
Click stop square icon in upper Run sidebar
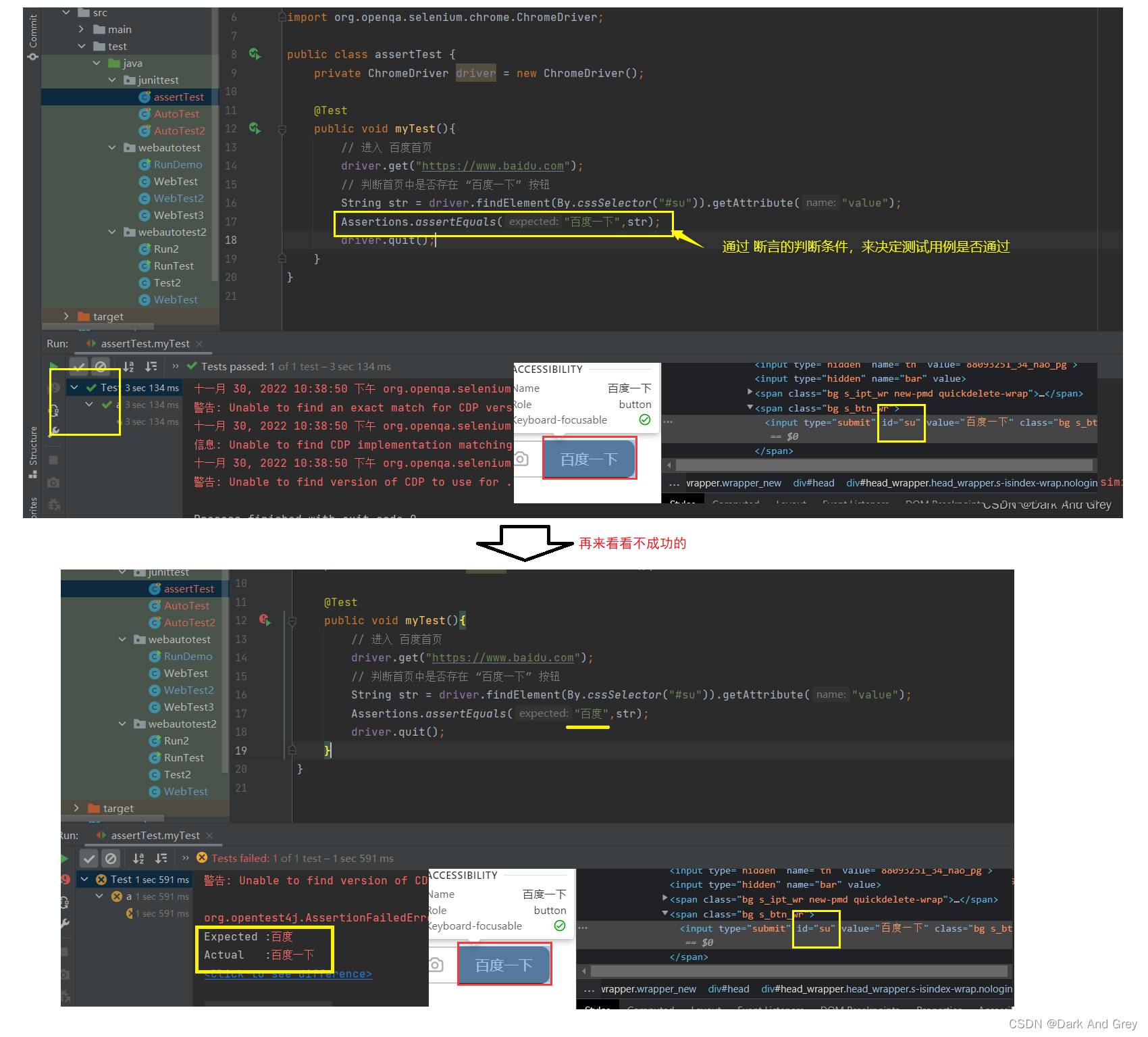(53, 460)
